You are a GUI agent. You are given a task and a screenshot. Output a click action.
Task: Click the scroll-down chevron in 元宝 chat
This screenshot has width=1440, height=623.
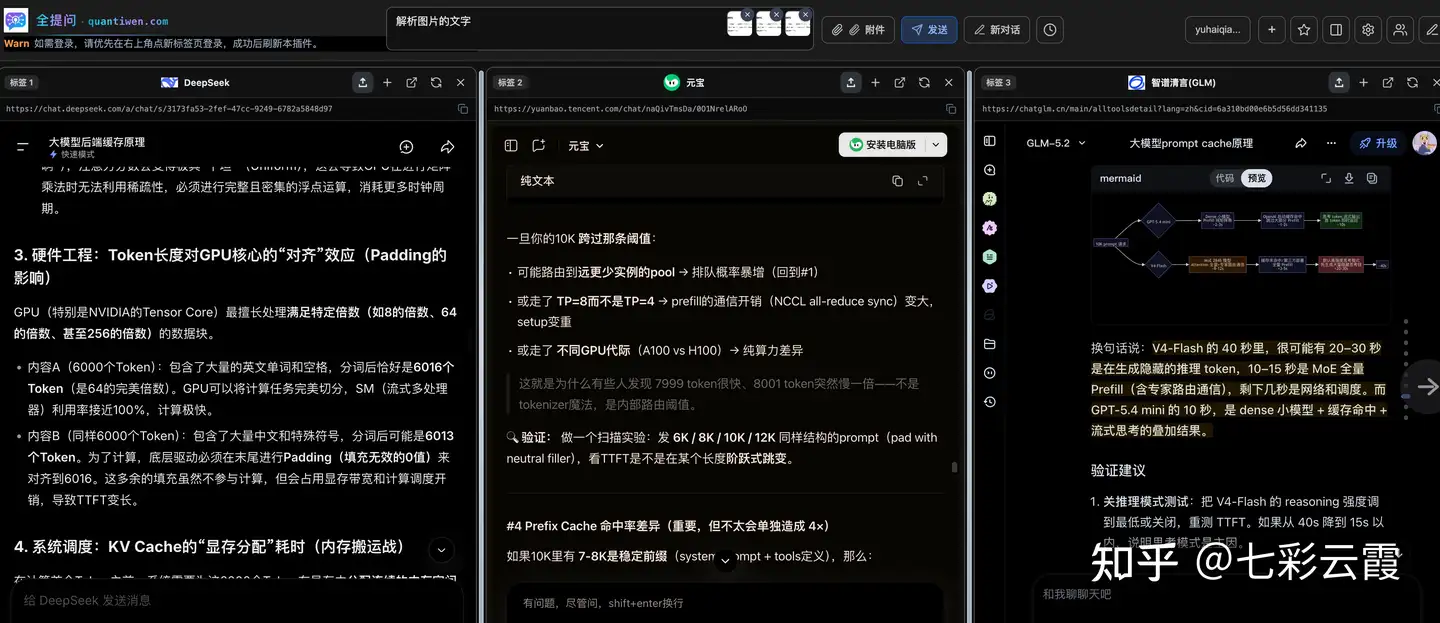[726, 561]
